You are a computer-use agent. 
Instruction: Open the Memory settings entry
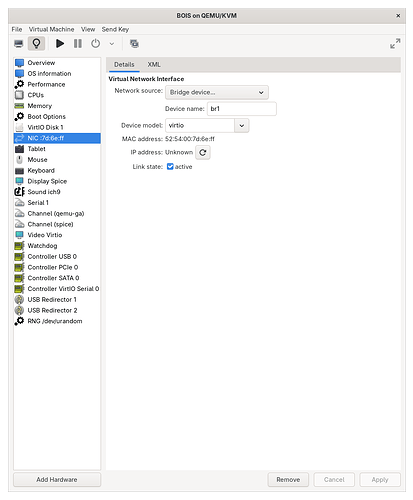point(57,106)
